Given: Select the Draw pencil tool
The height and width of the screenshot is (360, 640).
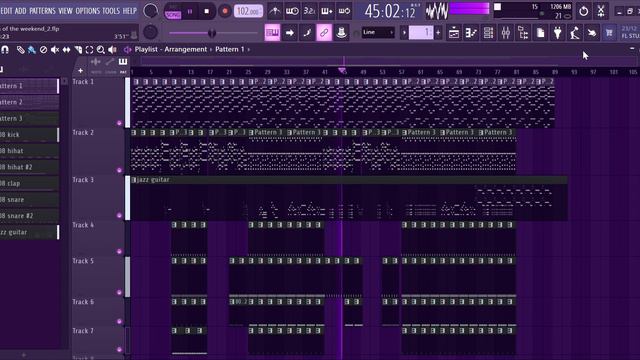Looking at the screenshot, I should [x=20, y=50].
